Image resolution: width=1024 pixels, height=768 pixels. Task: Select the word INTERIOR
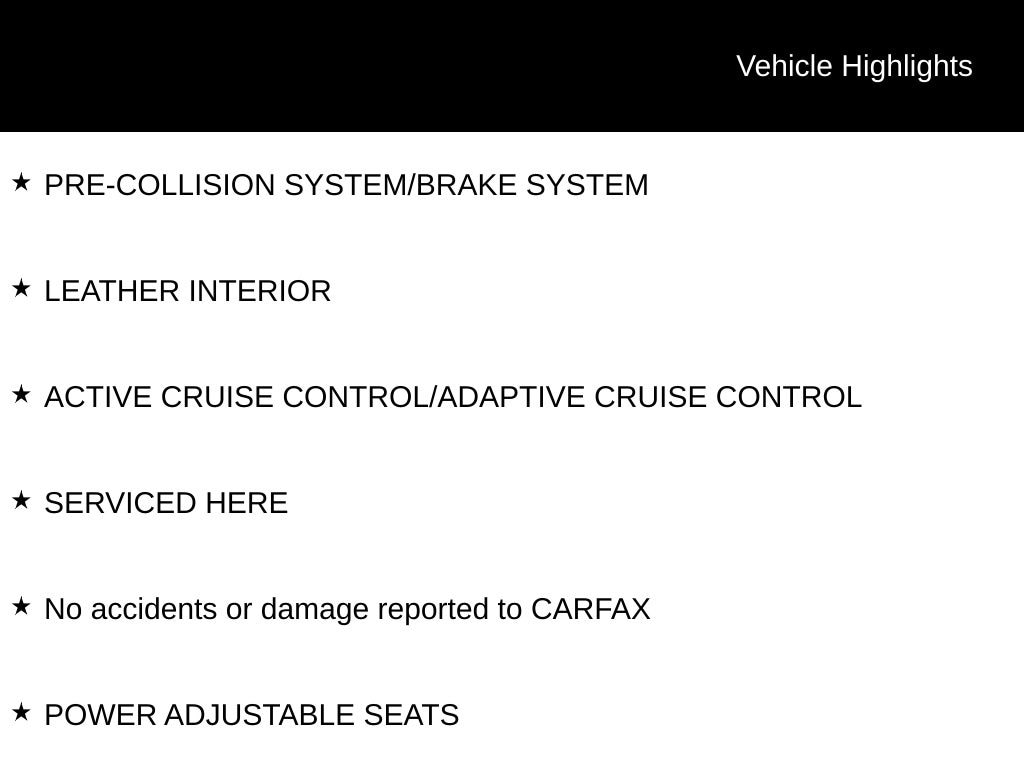point(260,291)
